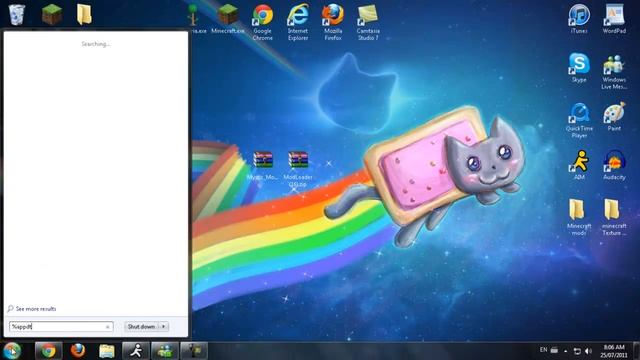Open the Minecraft grass block icon beside Recycle Bin
This screenshot has height=360, width=640.
point(52,14)
